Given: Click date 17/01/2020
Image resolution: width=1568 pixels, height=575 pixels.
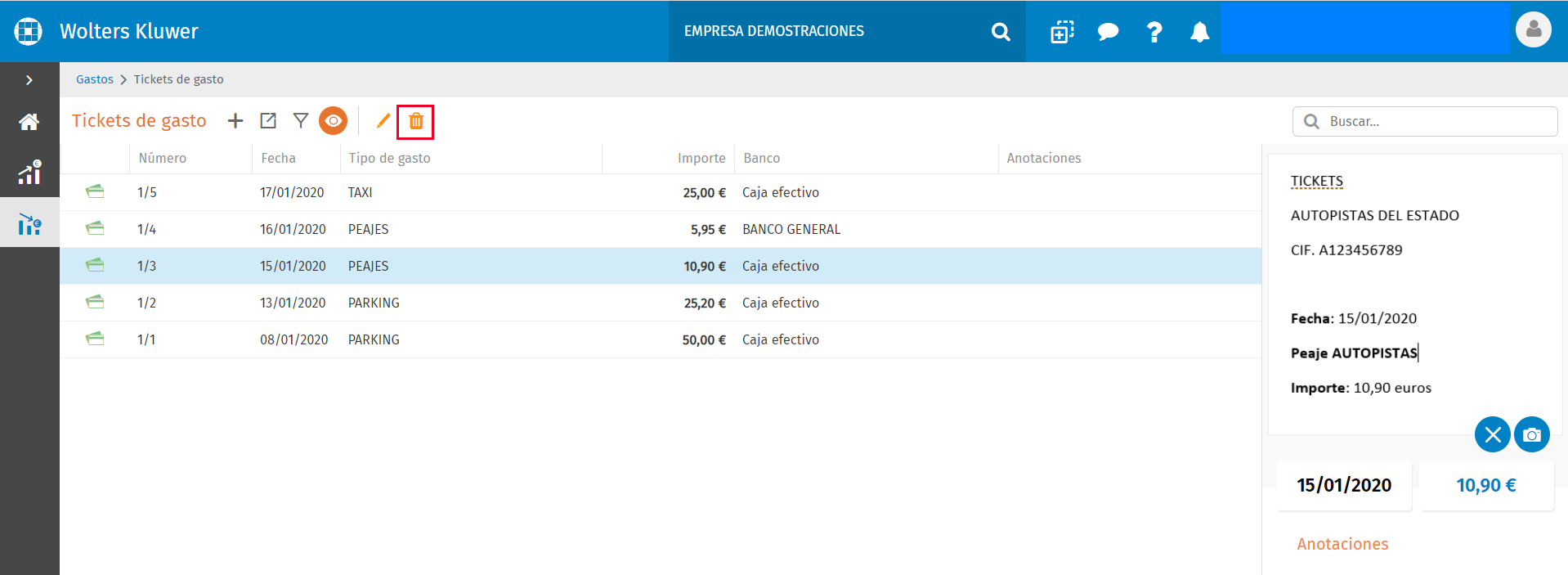Looking at the screenshot, I should tap(292, 192).
